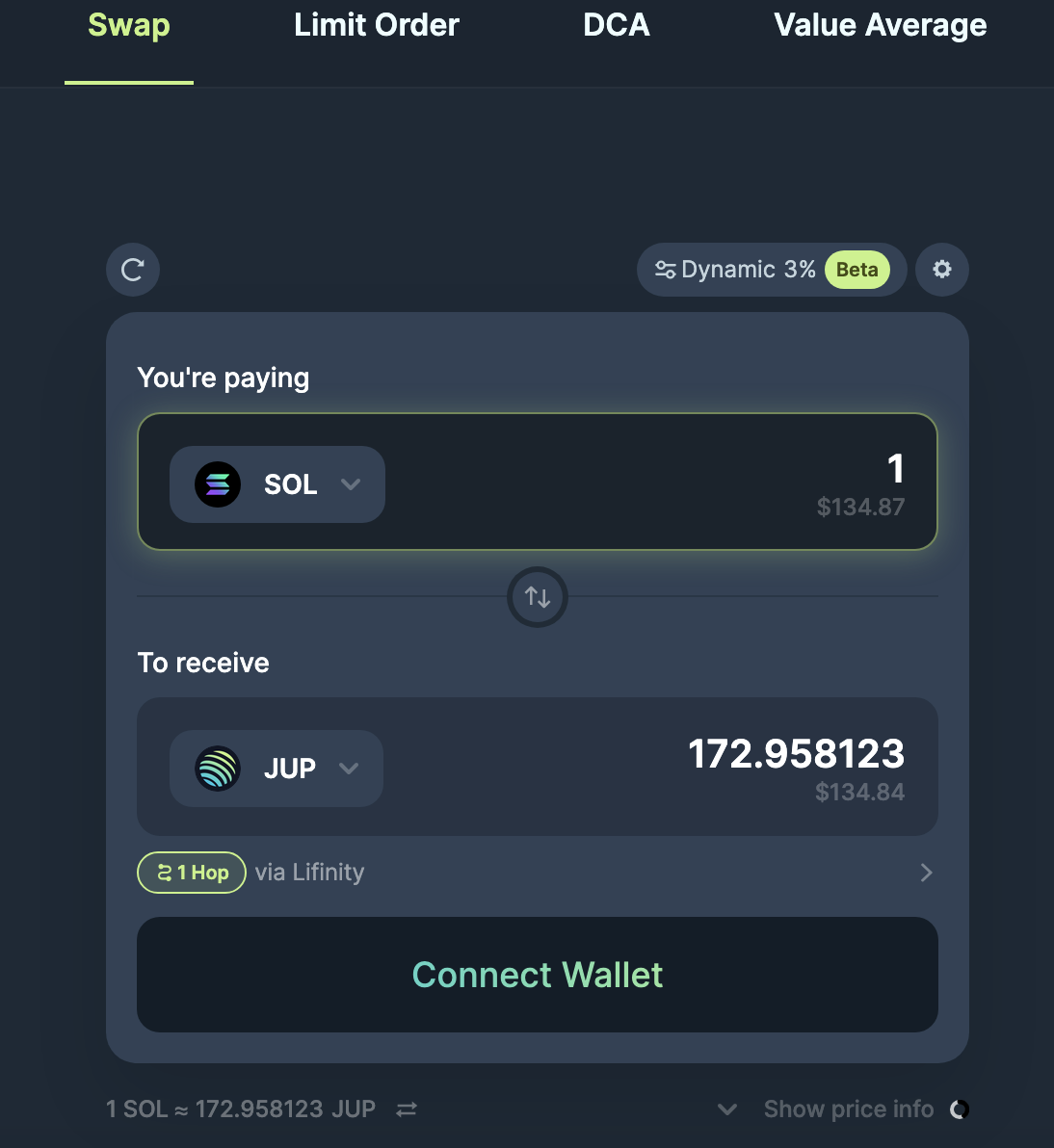The image size is (1054, 1148).
Task: Click the SOL token logo
Action: click(x=218, y=484)
